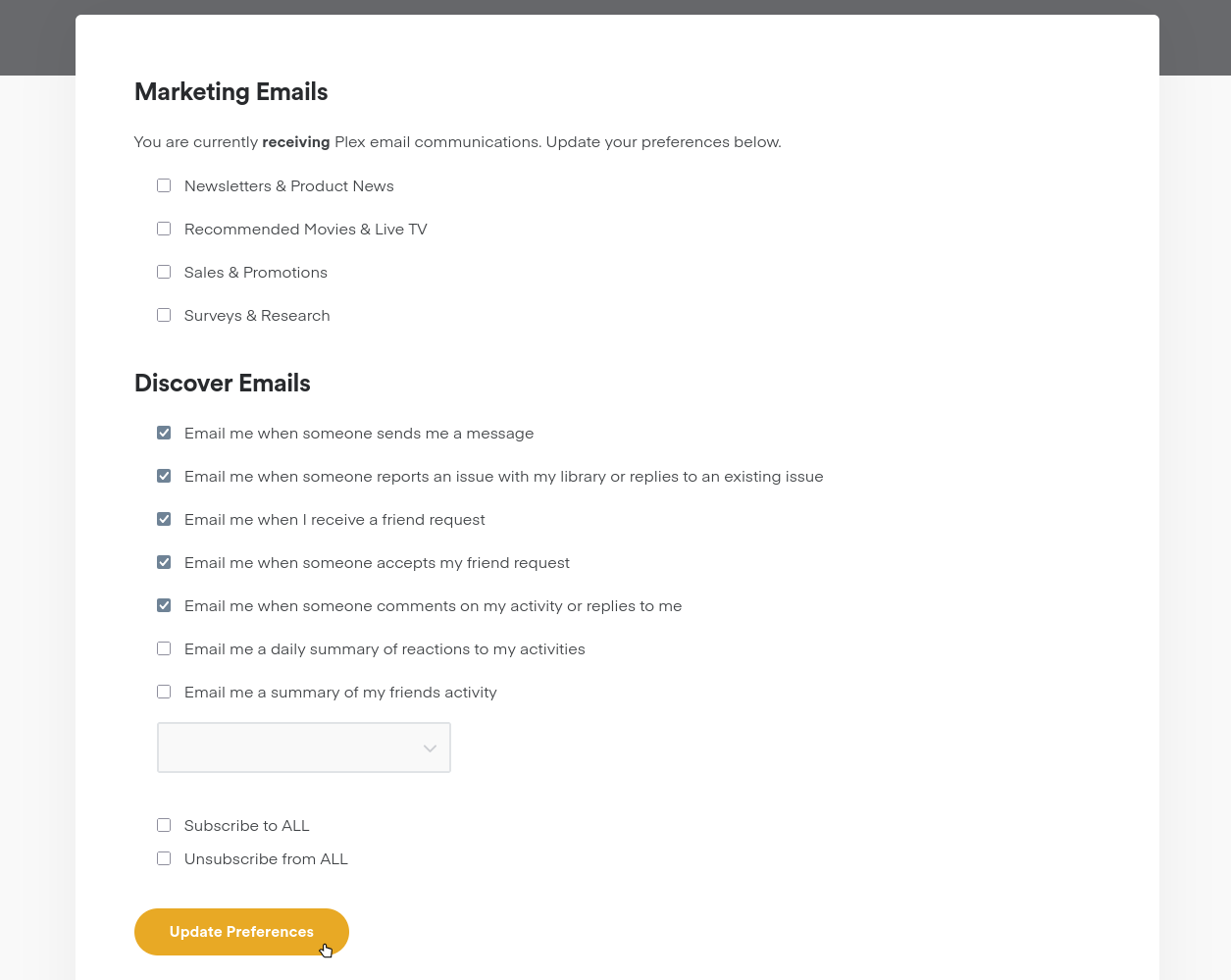Click the Subscribe to ALL text label

click(246, 825)
